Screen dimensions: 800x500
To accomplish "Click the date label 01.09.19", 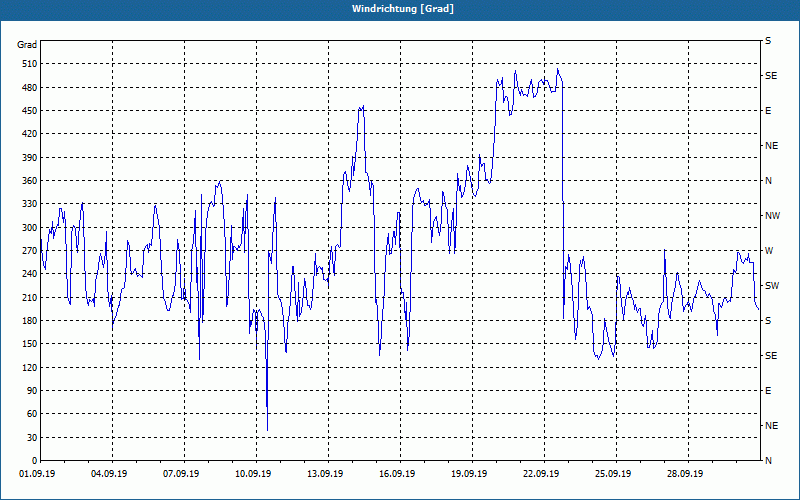I will (x=37, y=474).
